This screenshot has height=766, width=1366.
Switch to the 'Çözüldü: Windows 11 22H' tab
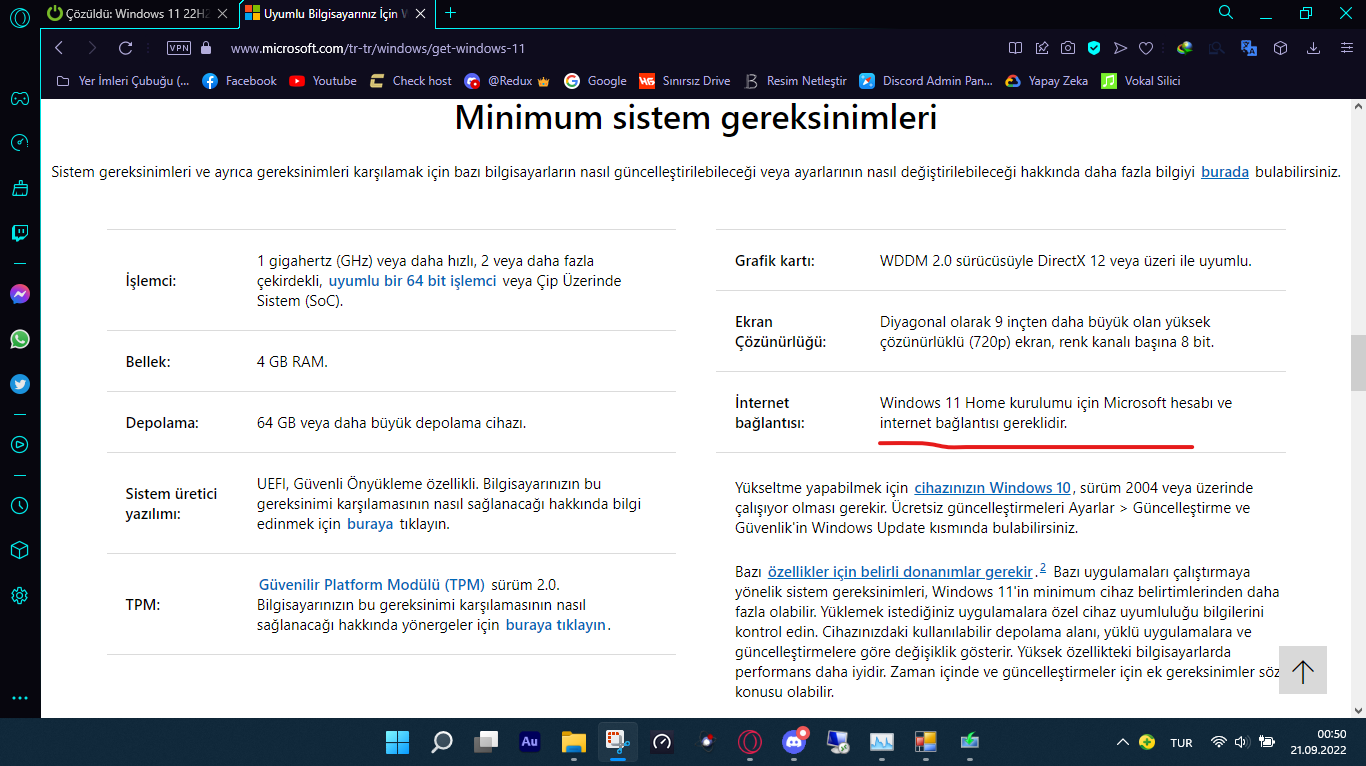coord(138,14)
